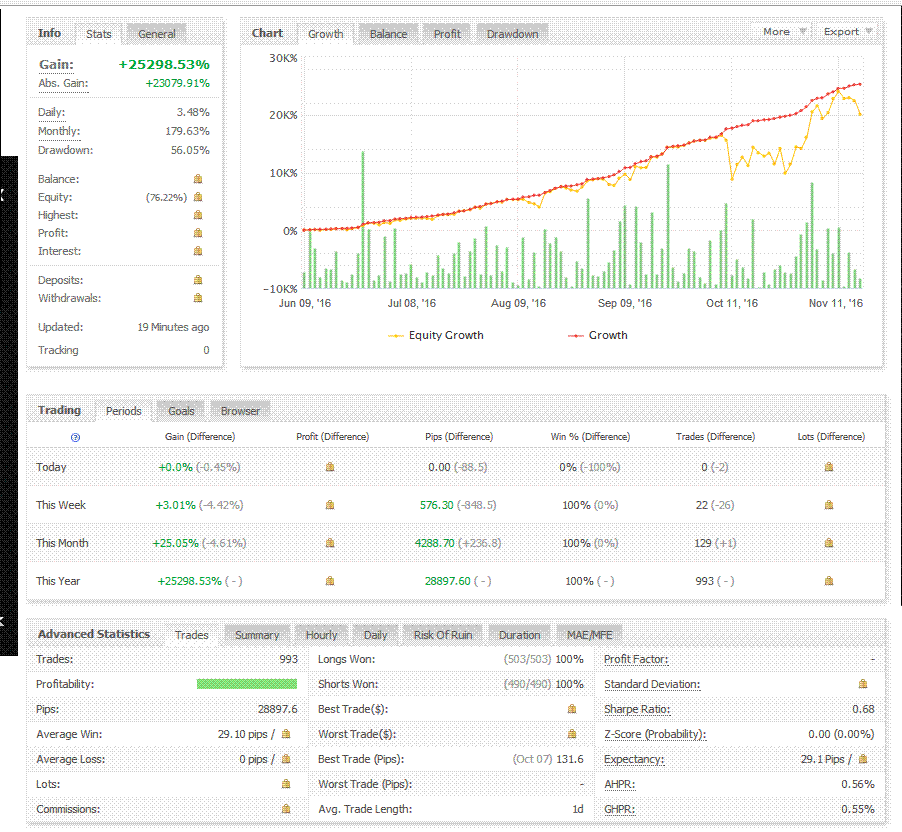
Task: Select the Goals tab in Trading panel
Action: point(181,411)
